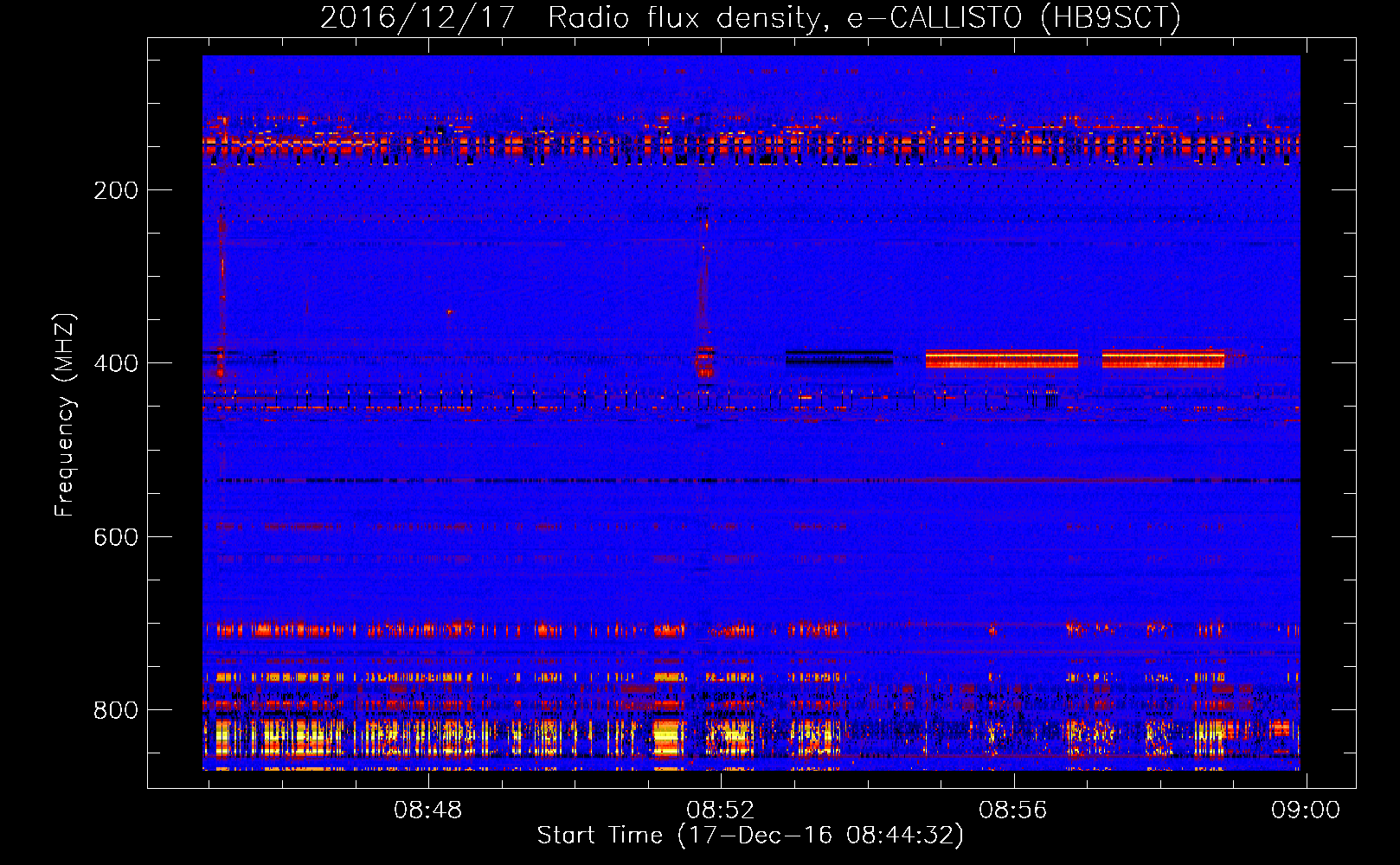The image size is (1400, 865).
Task: Click the '600' frequency tick label
Action: pos(116,537)
